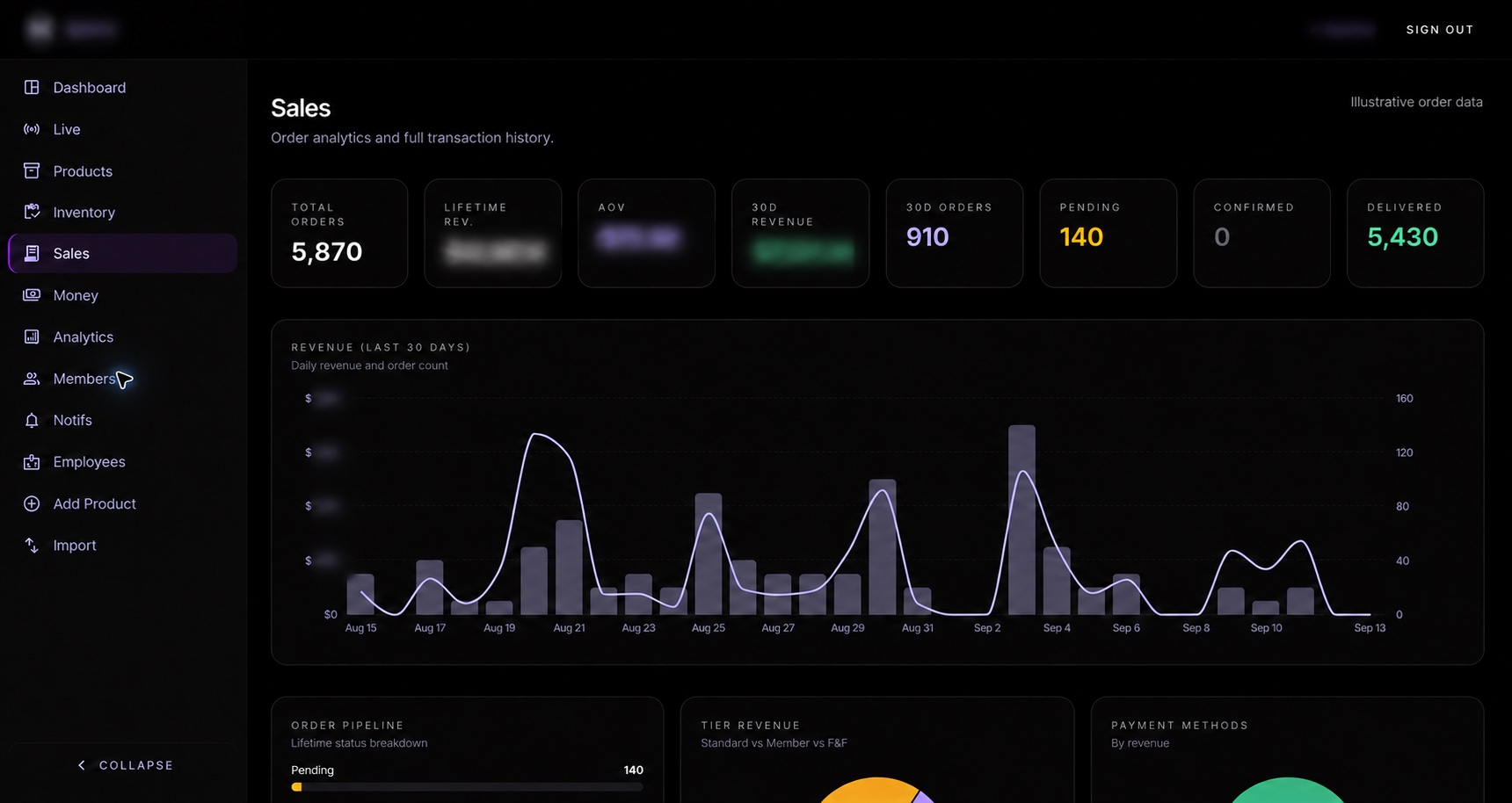The height and width of the screenshot is (803, 1512).
Task: Click the Live broadcast icon
Action: 32,129
